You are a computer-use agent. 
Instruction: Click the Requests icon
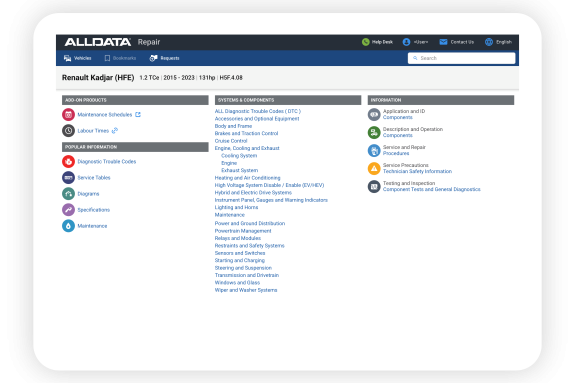click(x=153, y=58)
